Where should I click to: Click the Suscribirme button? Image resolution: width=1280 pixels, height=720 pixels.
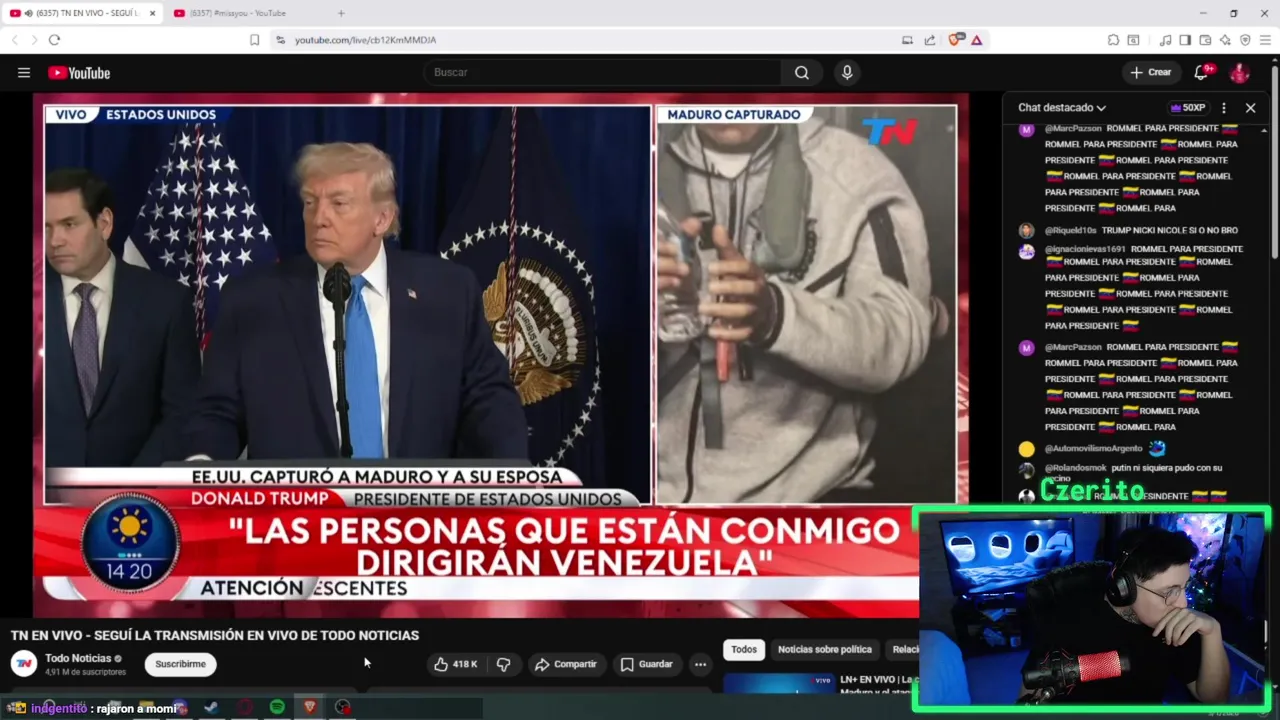coord(180,664)
